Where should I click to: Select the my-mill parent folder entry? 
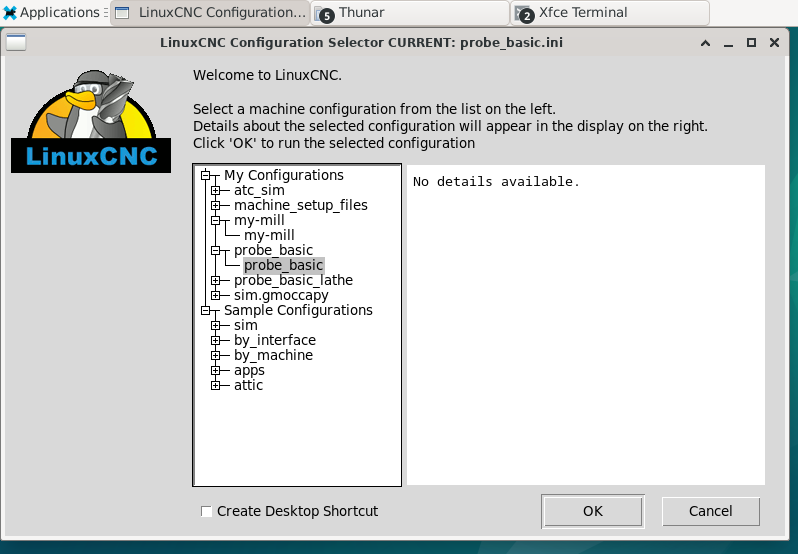click(x=259, y=220)
